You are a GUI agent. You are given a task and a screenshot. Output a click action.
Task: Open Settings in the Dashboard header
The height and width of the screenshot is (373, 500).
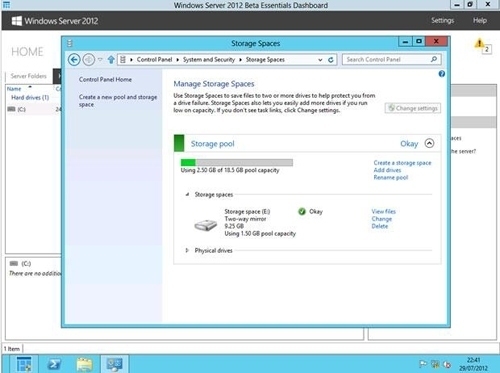tap(442, 21)
